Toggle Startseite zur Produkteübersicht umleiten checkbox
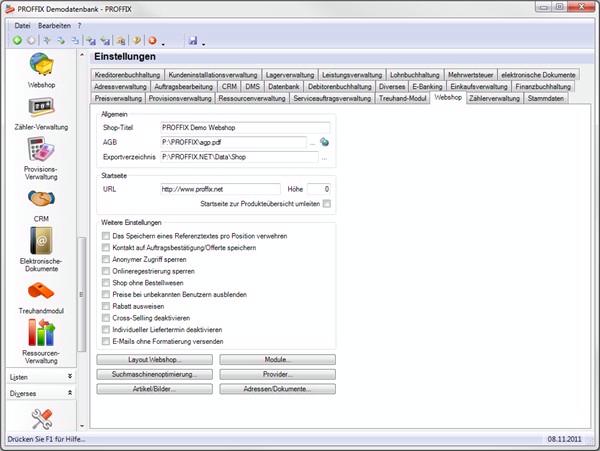The width and height of the screenshot is (600, 451). (326, 204)
